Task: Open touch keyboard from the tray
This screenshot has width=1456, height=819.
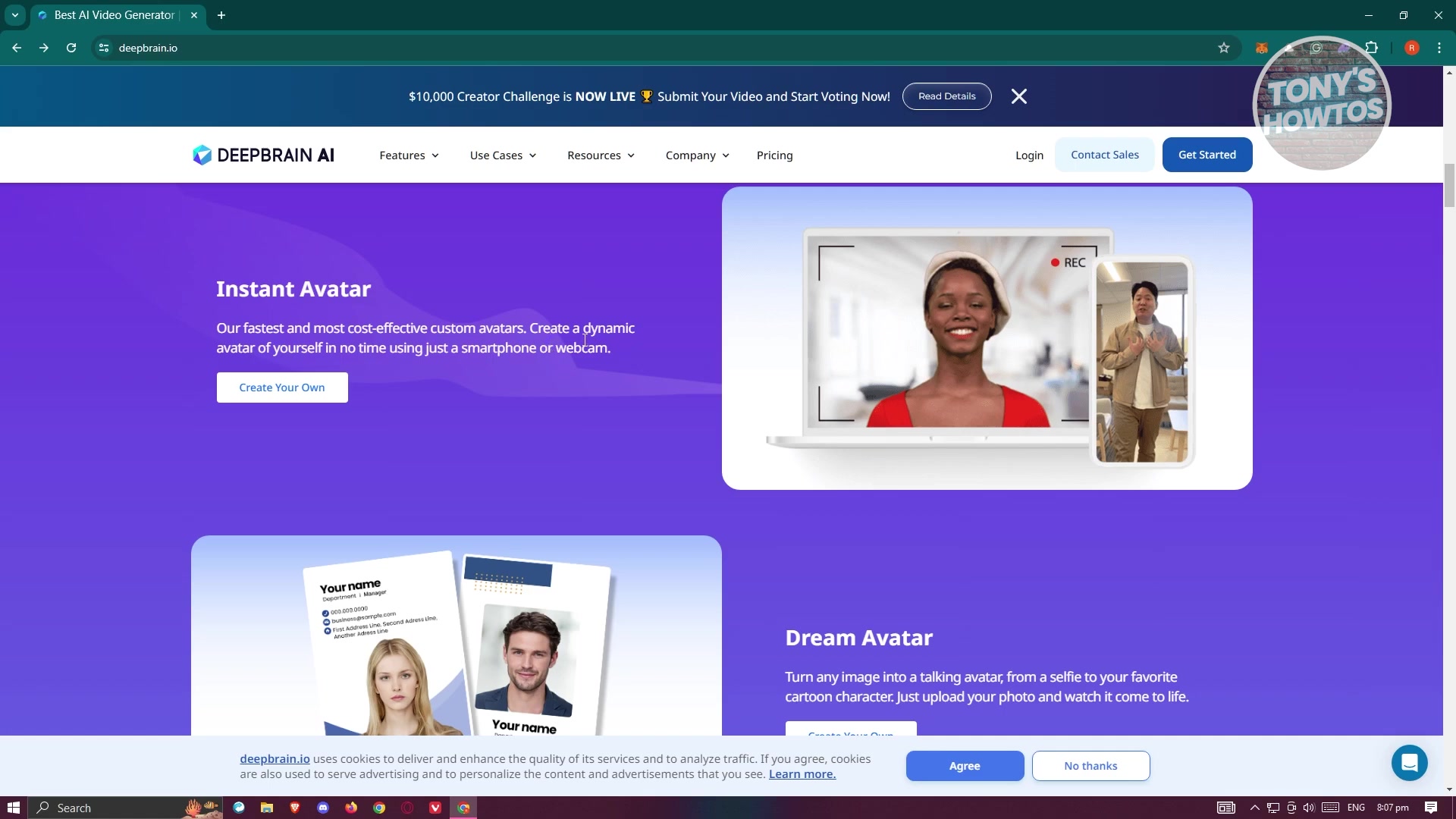Action: coord(1330,808)
